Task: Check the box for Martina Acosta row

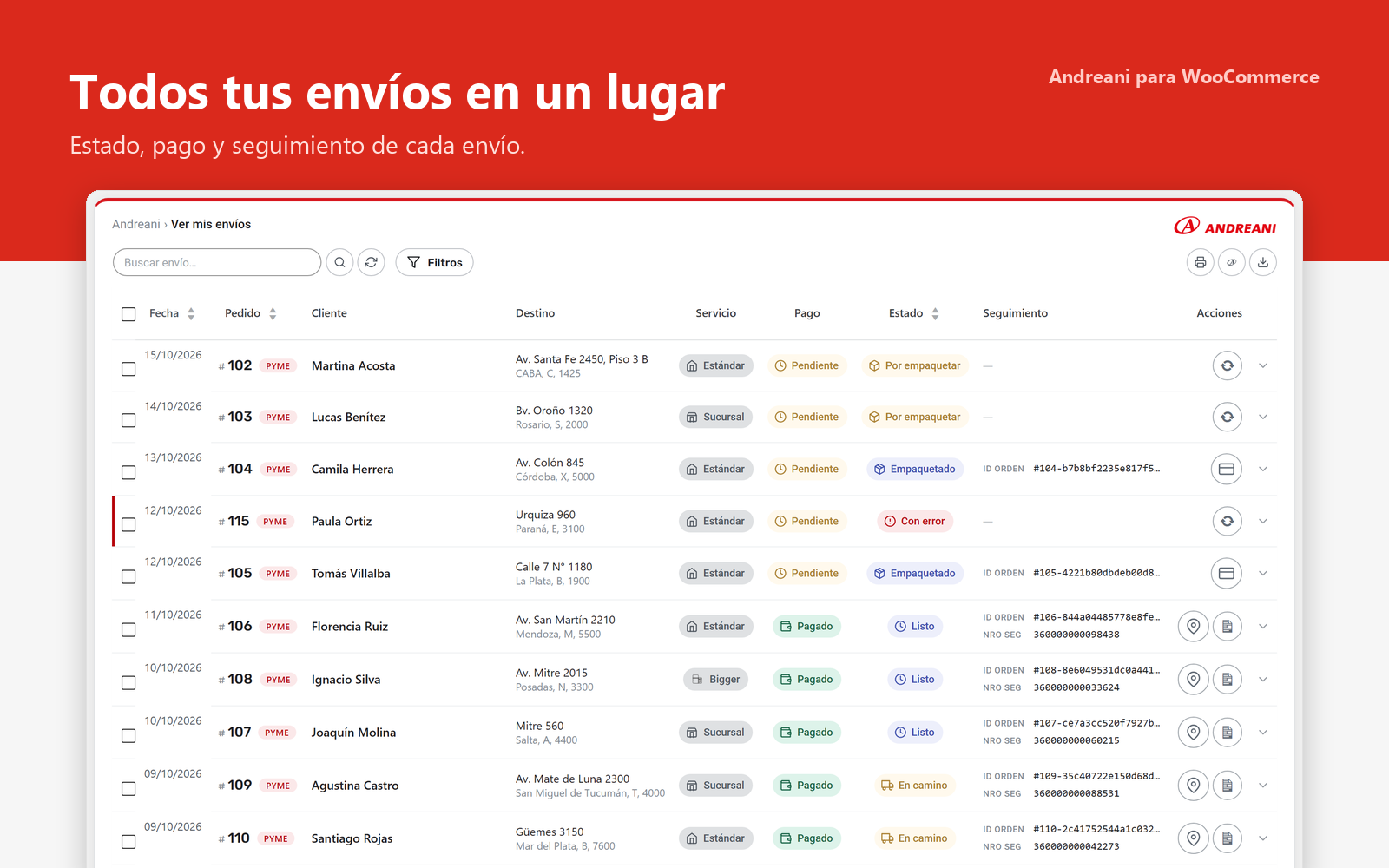Action: coord(128,369)
